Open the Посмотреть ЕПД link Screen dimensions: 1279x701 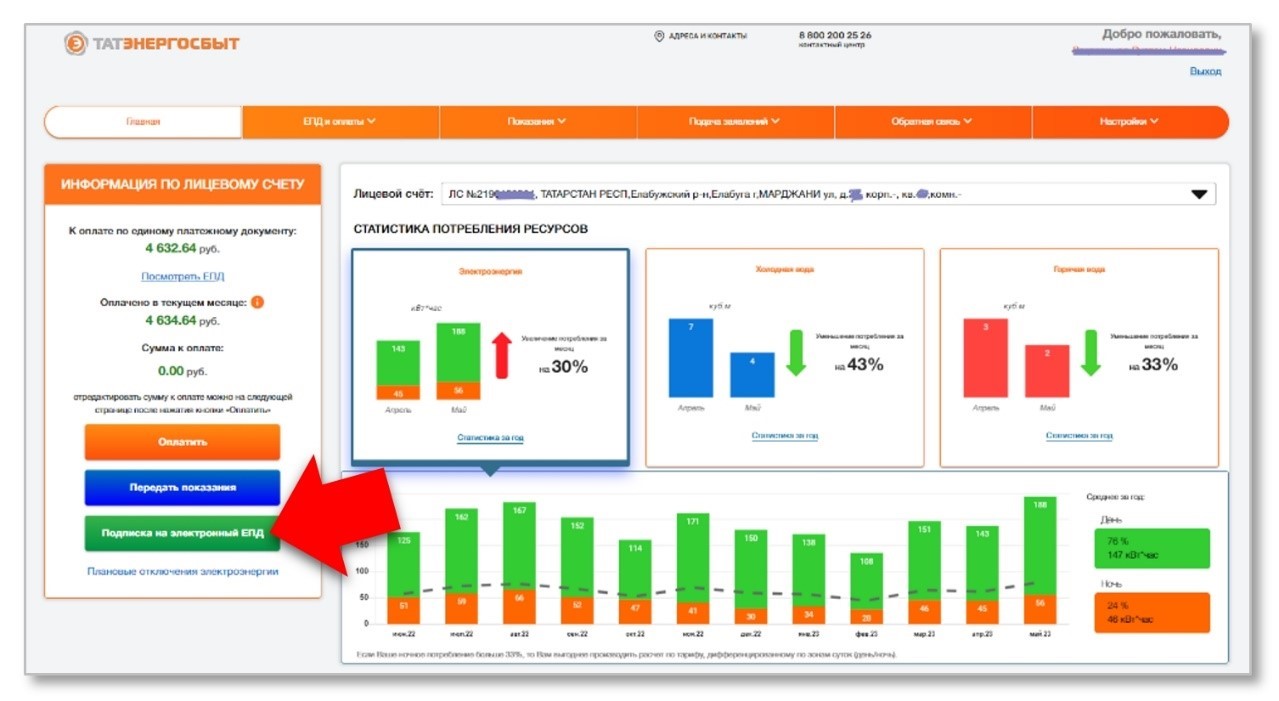(182, 276)
